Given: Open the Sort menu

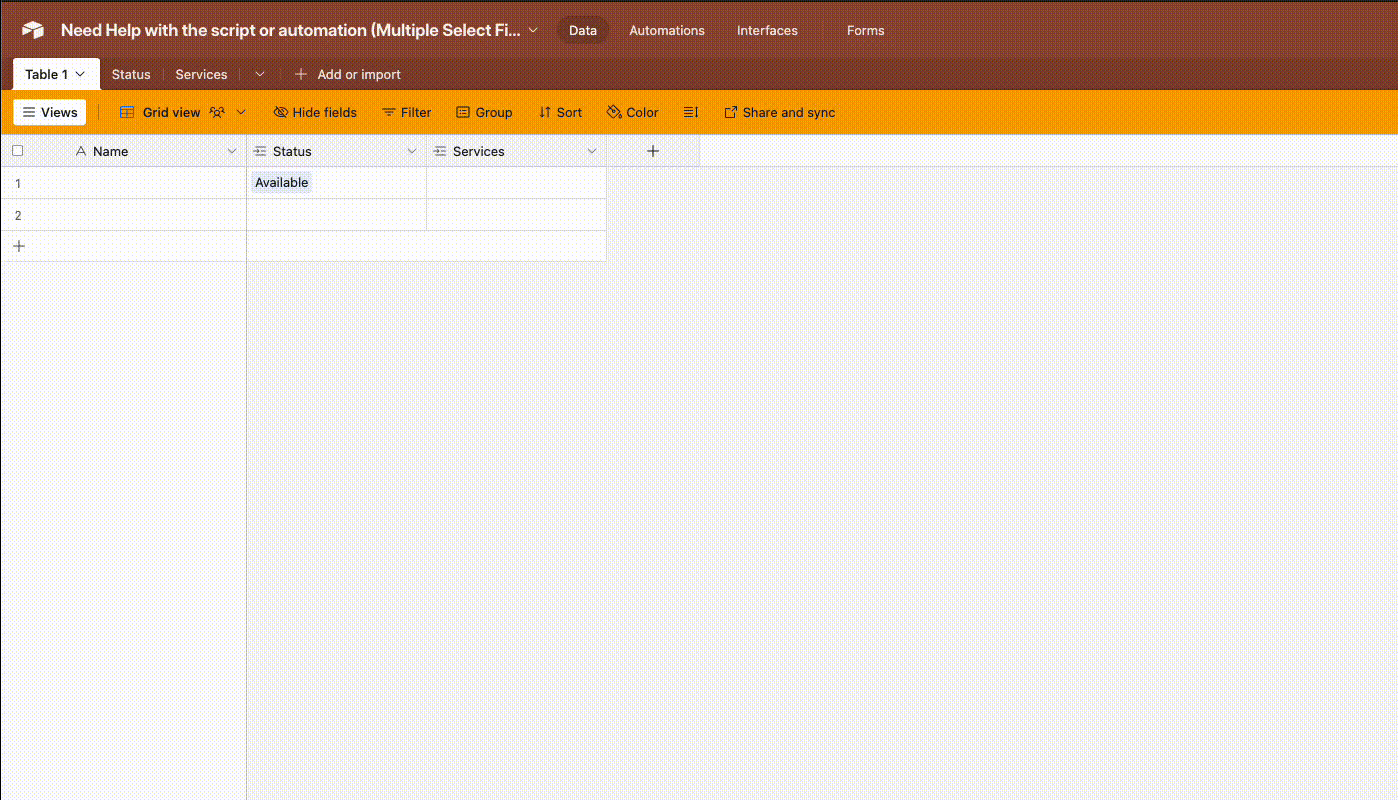Looking at the screenshot, I should point(560,112).
